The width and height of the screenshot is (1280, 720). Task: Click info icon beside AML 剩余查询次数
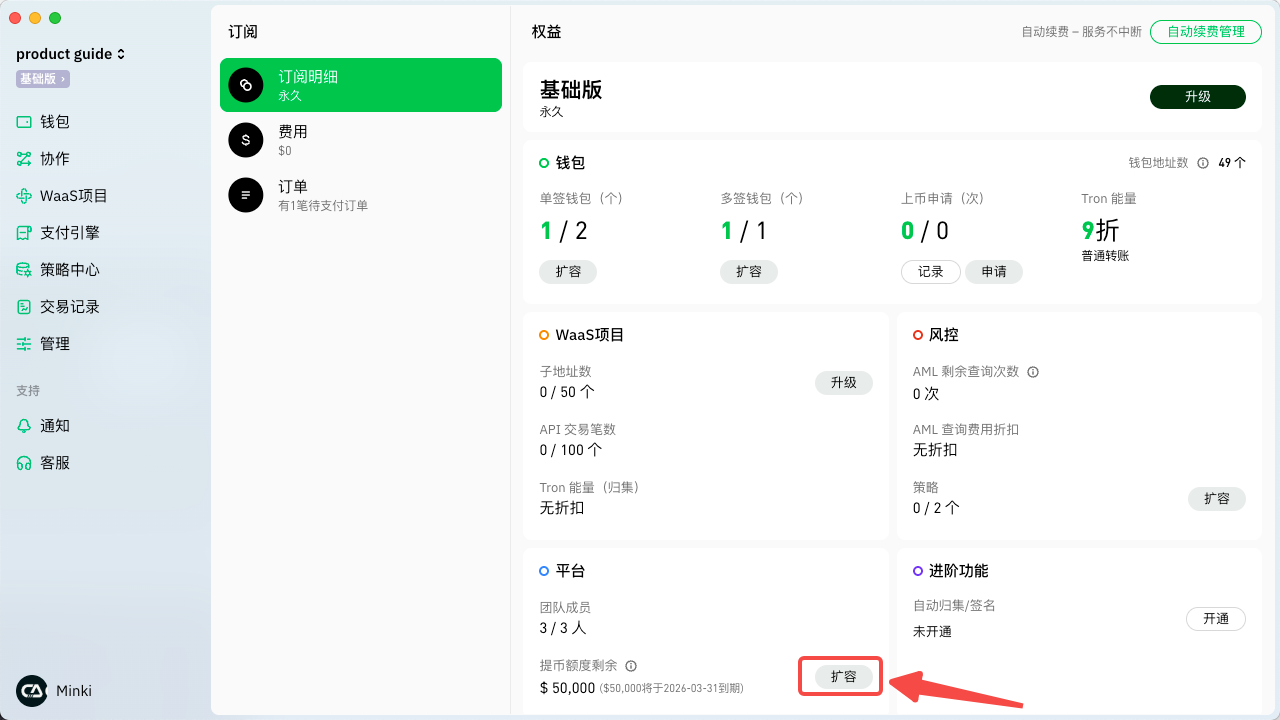(x=1033, y=372)
